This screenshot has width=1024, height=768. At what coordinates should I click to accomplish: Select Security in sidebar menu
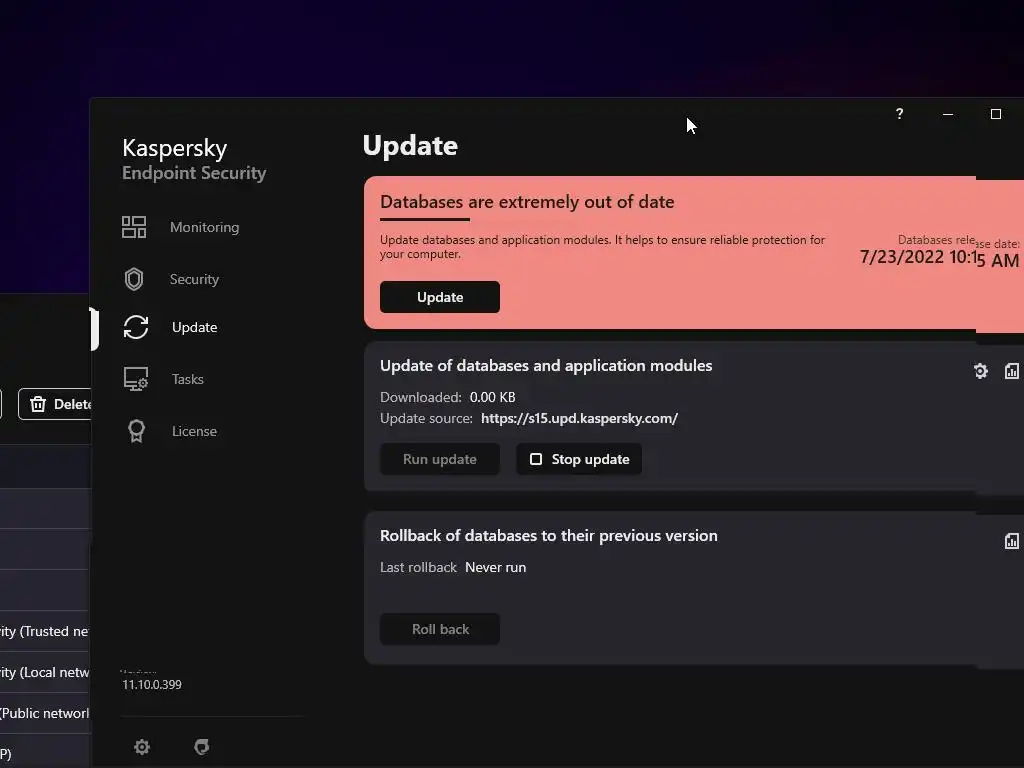click(x=194, y=279)
